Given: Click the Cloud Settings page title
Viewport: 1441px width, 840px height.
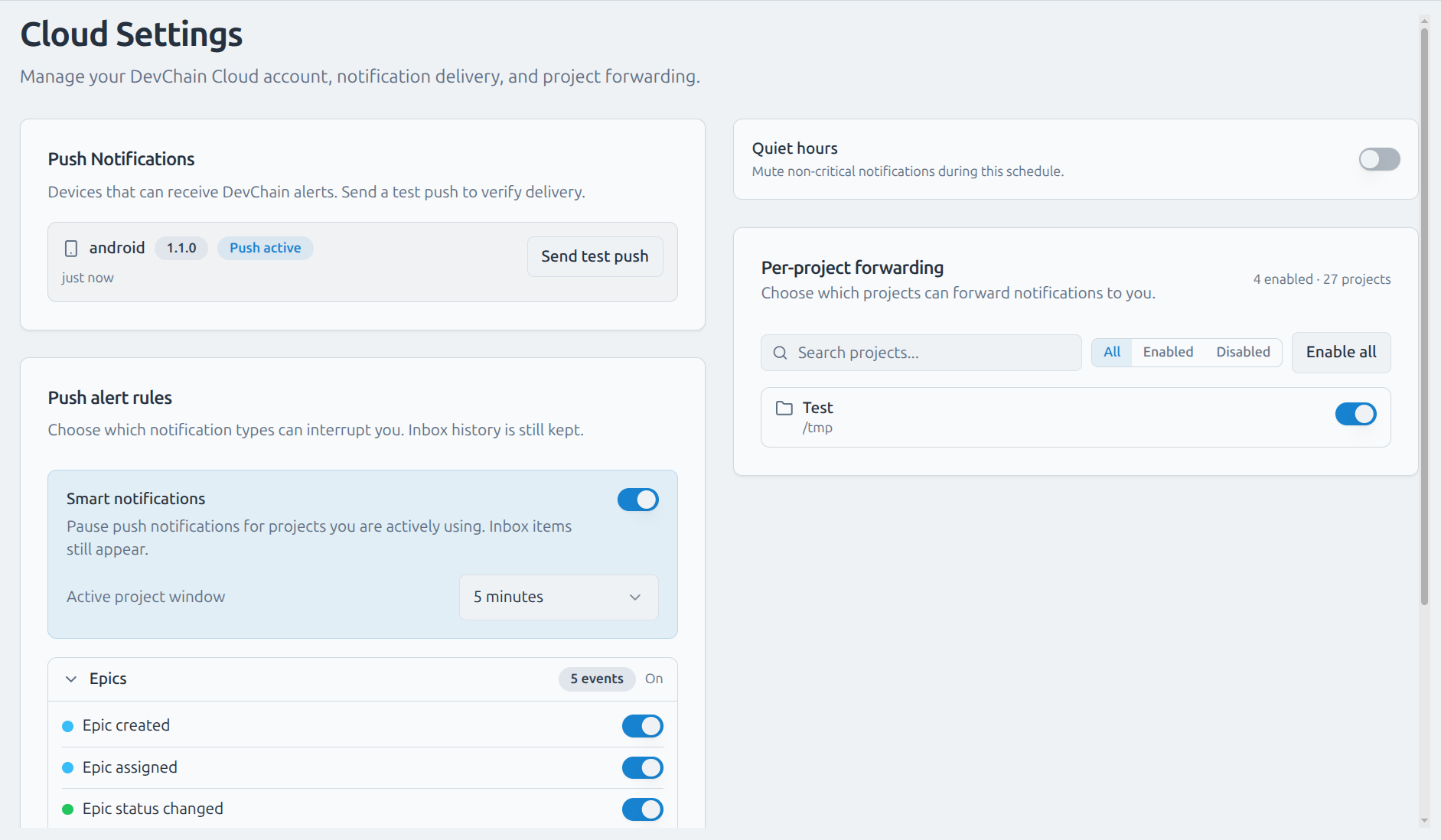Looking at the screenshot, I should coord(132,34).
